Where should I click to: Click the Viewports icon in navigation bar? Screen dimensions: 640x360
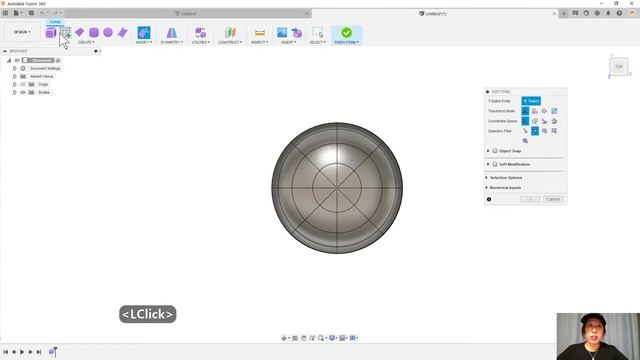(353, 338)
